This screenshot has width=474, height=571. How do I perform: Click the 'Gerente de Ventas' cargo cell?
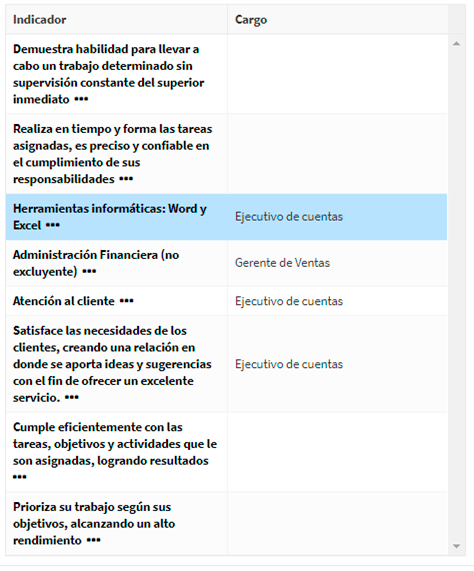click(x=282, y=263)
